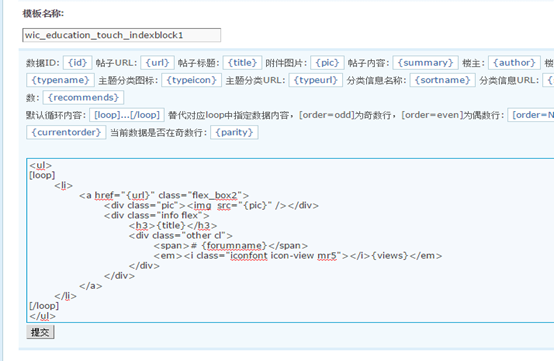Insert the {url} placeholder tag

coord(158,63)
